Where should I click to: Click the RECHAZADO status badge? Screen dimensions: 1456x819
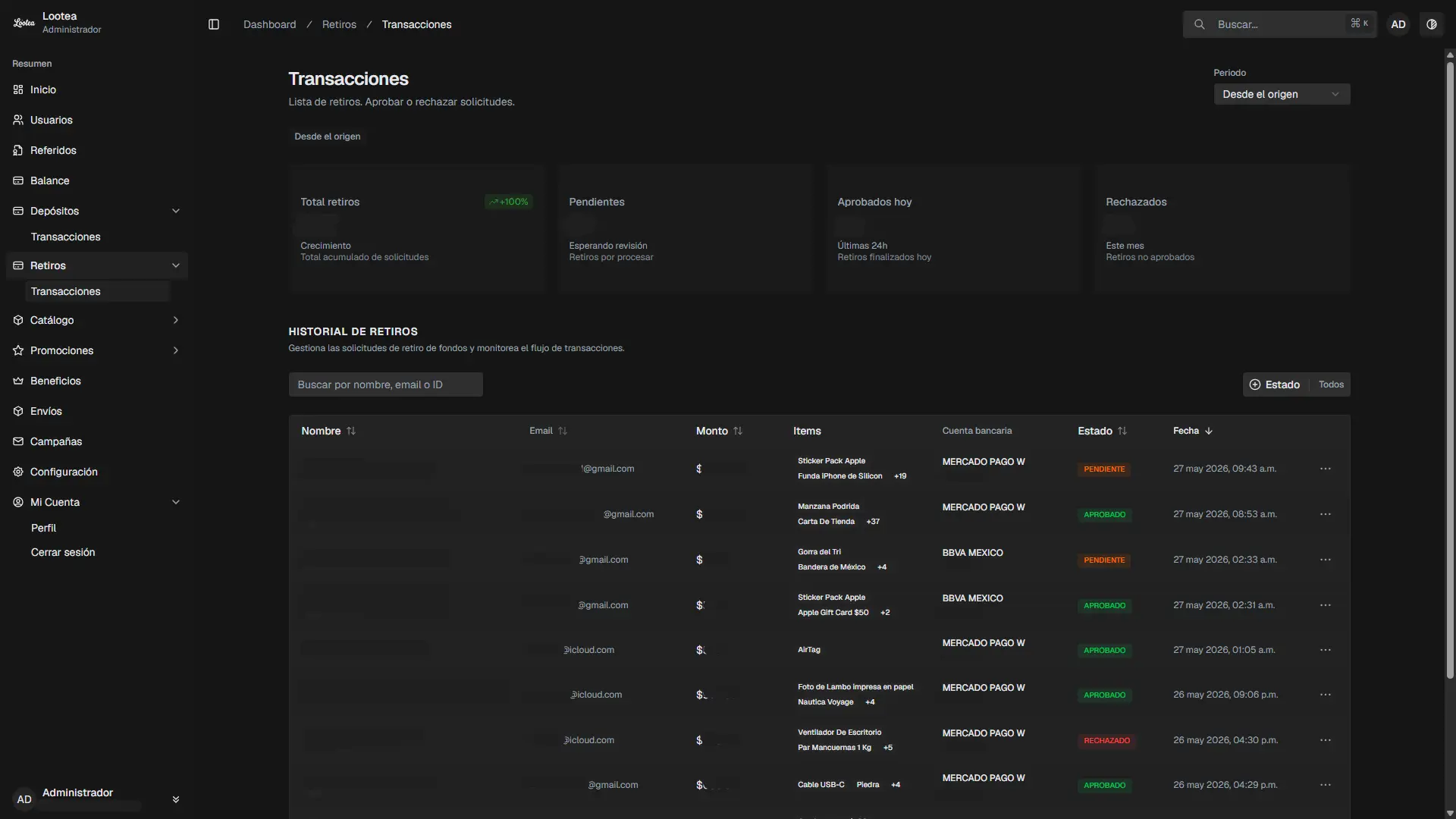pyautogui.click(x=1106, y=740)
